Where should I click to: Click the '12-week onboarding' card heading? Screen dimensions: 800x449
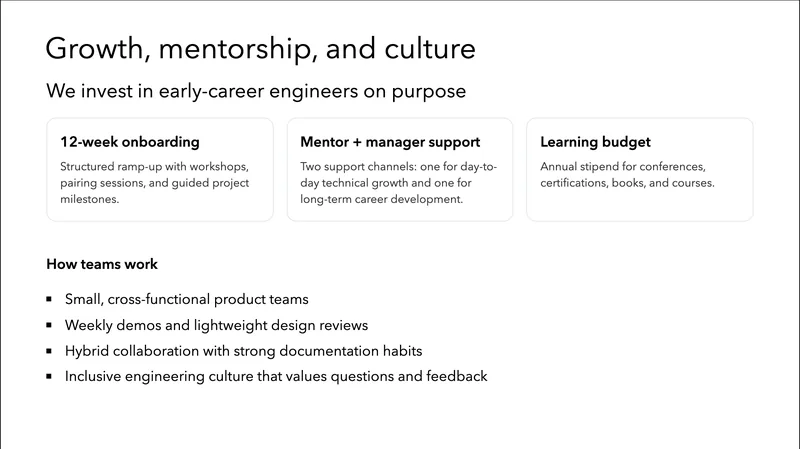pos(129,142)
